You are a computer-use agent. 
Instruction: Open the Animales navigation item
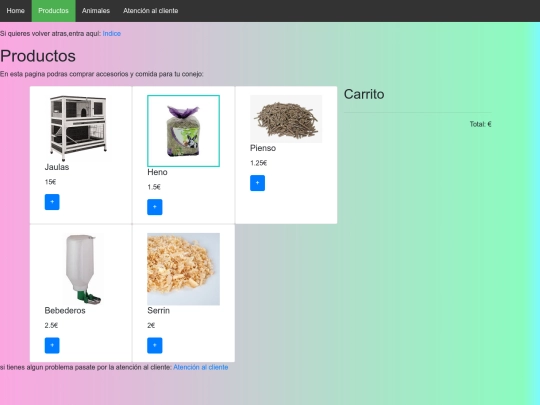[x=96, y=11]
